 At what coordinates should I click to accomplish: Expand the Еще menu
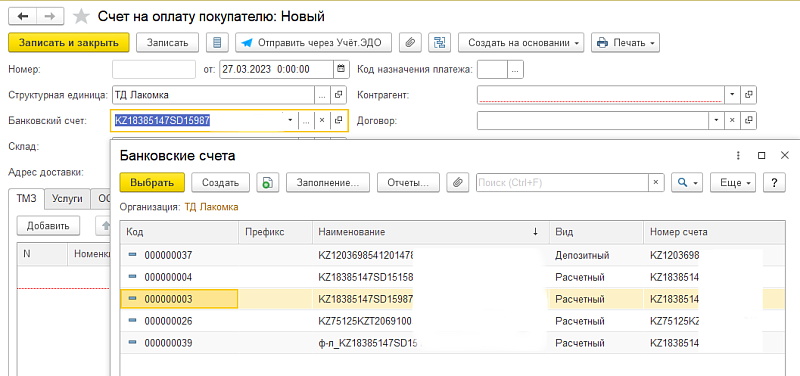tap(733, 182)
